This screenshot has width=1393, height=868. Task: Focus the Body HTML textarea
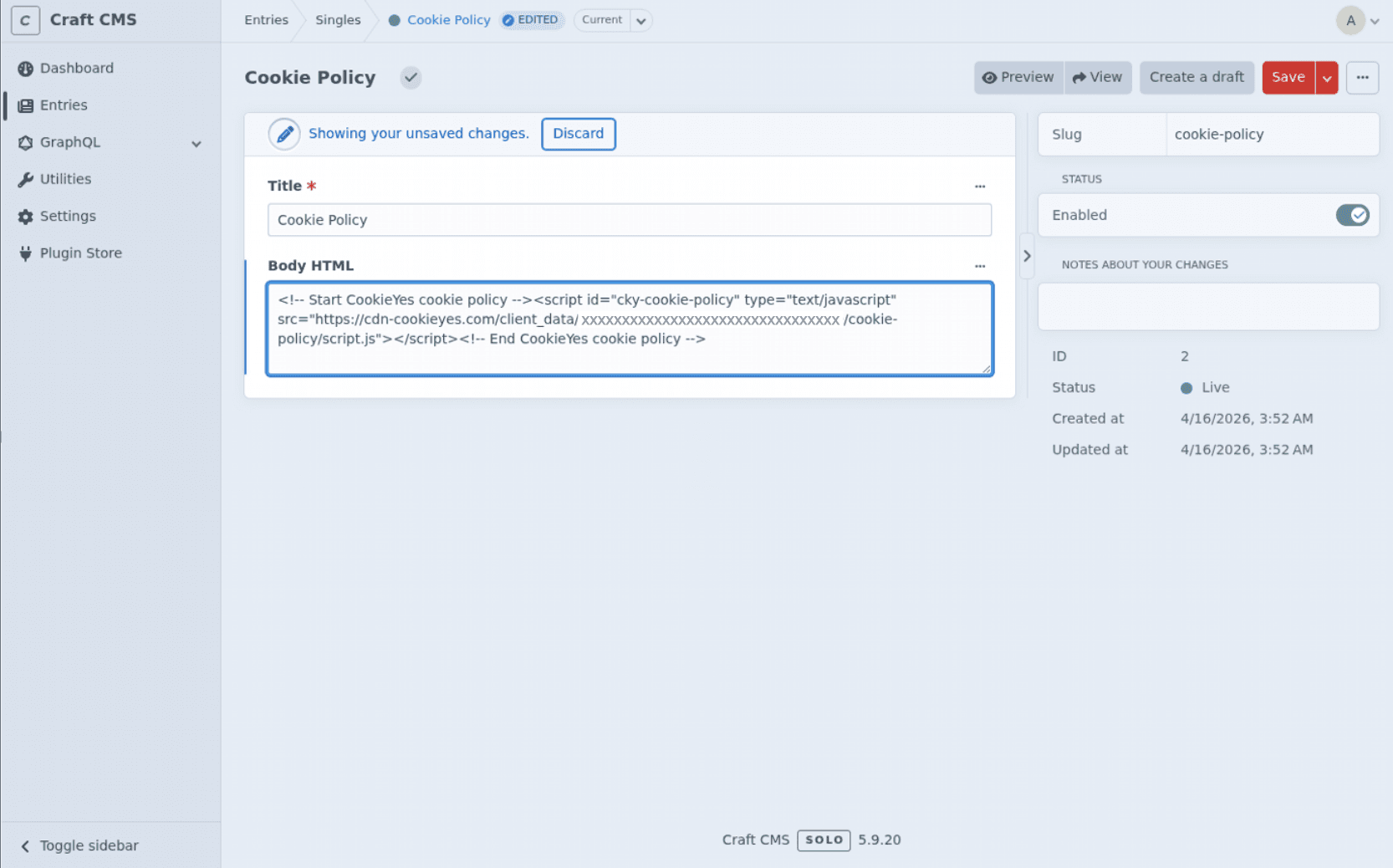pyautogui.click(x=630, y=329)
